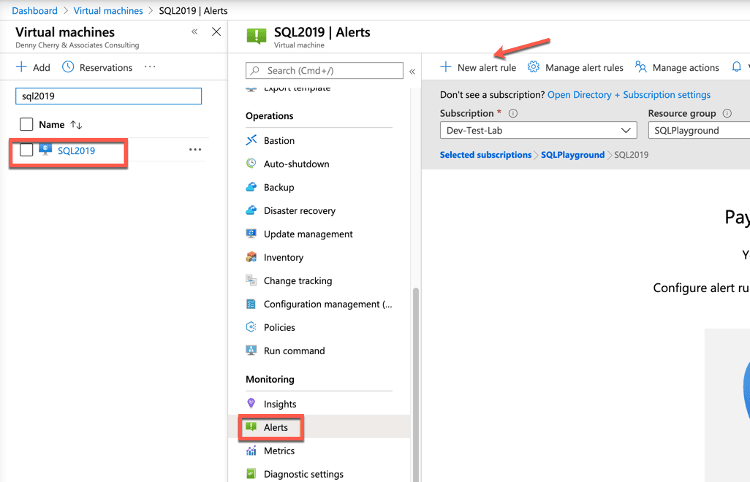Open the Resource group dropdown SQLPlayground
Screen dimensions: 750x482
coord(698,131)
